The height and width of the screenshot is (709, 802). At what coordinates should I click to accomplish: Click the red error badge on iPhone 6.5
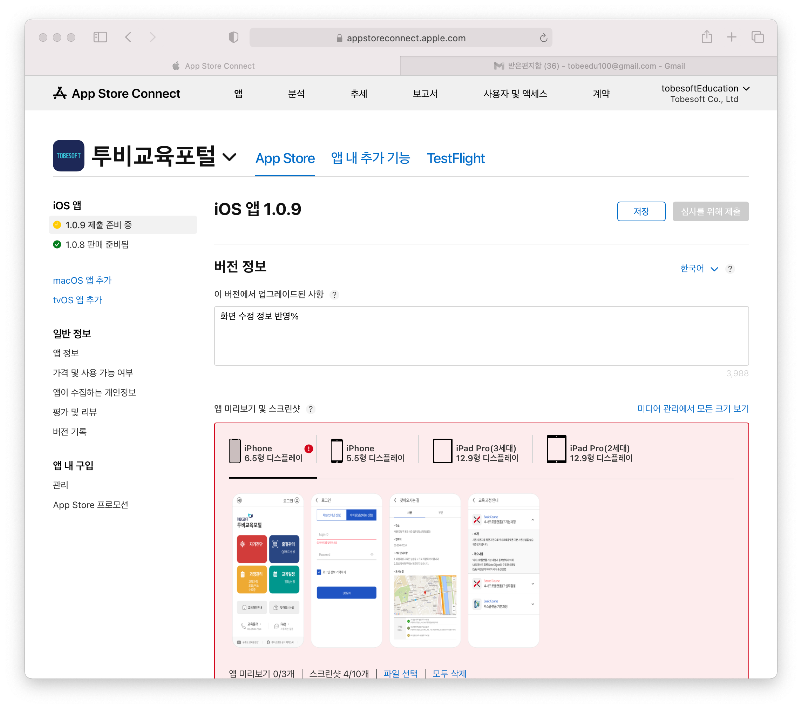[308, 449]
